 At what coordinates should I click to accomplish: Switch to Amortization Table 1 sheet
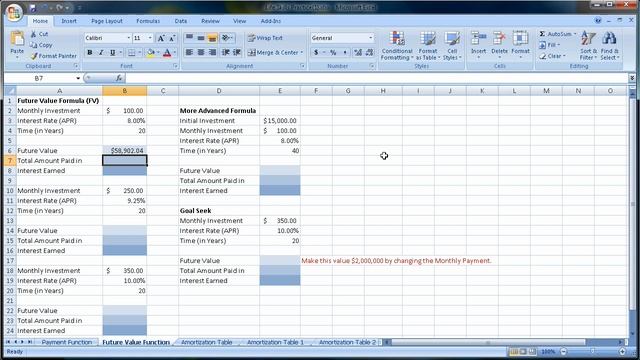pos(275,342)
